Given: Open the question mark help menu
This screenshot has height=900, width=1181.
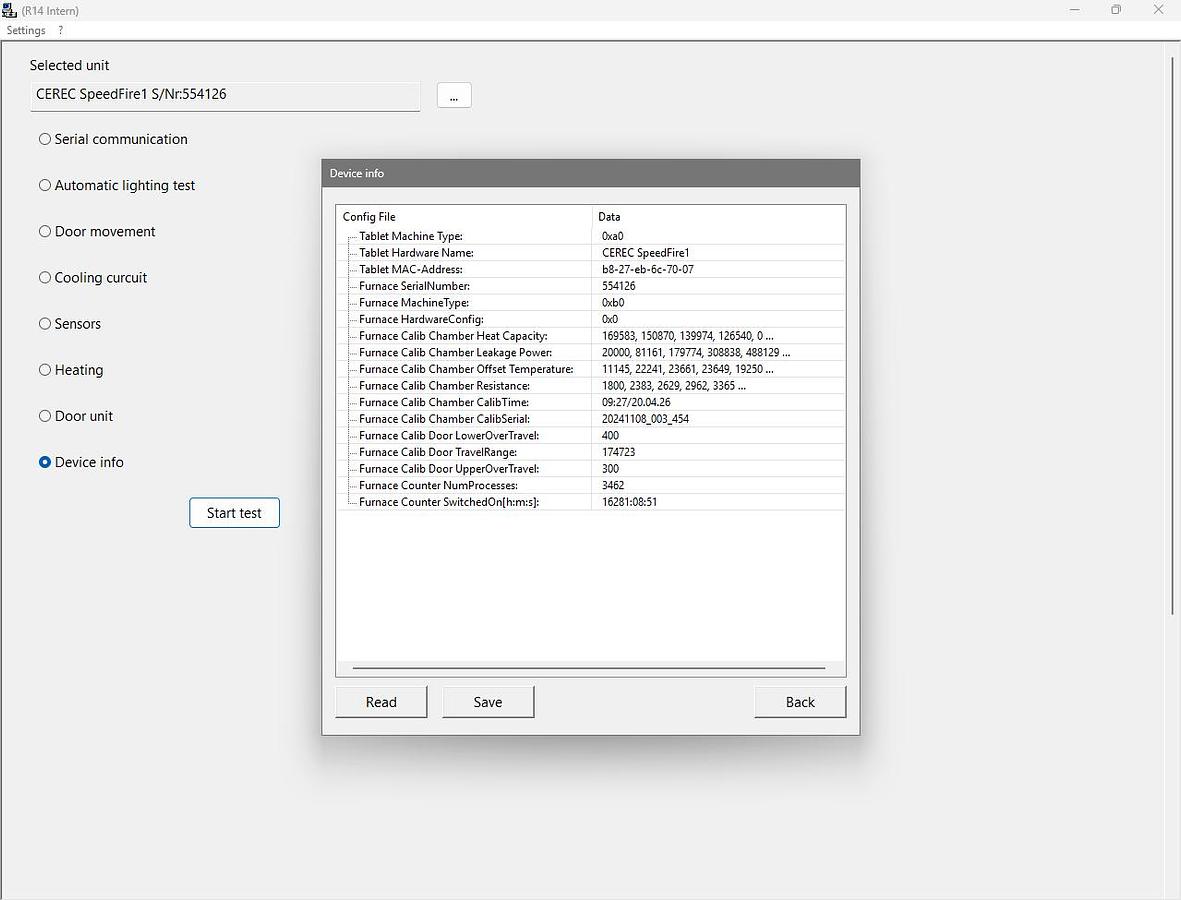Looking at the screenshot, I should click(x=61, y=30).
